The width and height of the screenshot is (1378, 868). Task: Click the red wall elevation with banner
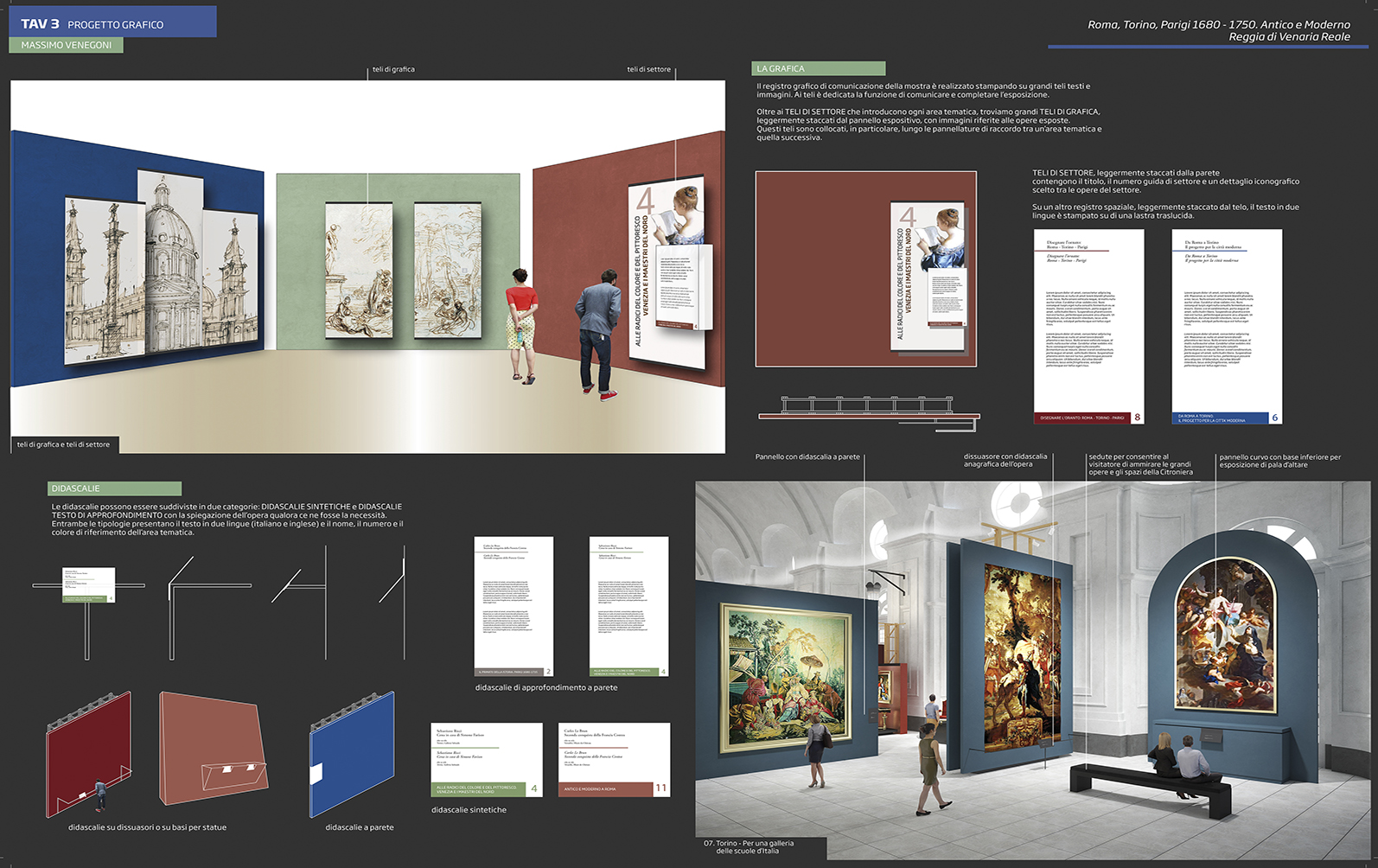(x=865, y=269)
